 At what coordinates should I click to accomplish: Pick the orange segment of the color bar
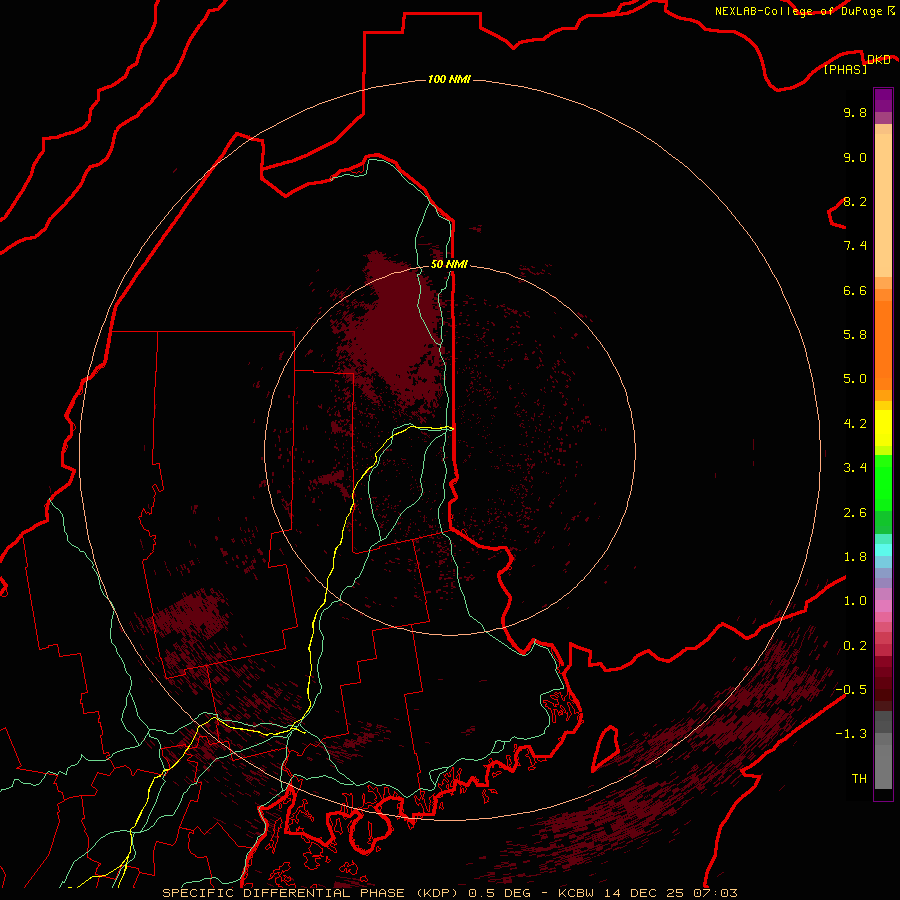883,346
